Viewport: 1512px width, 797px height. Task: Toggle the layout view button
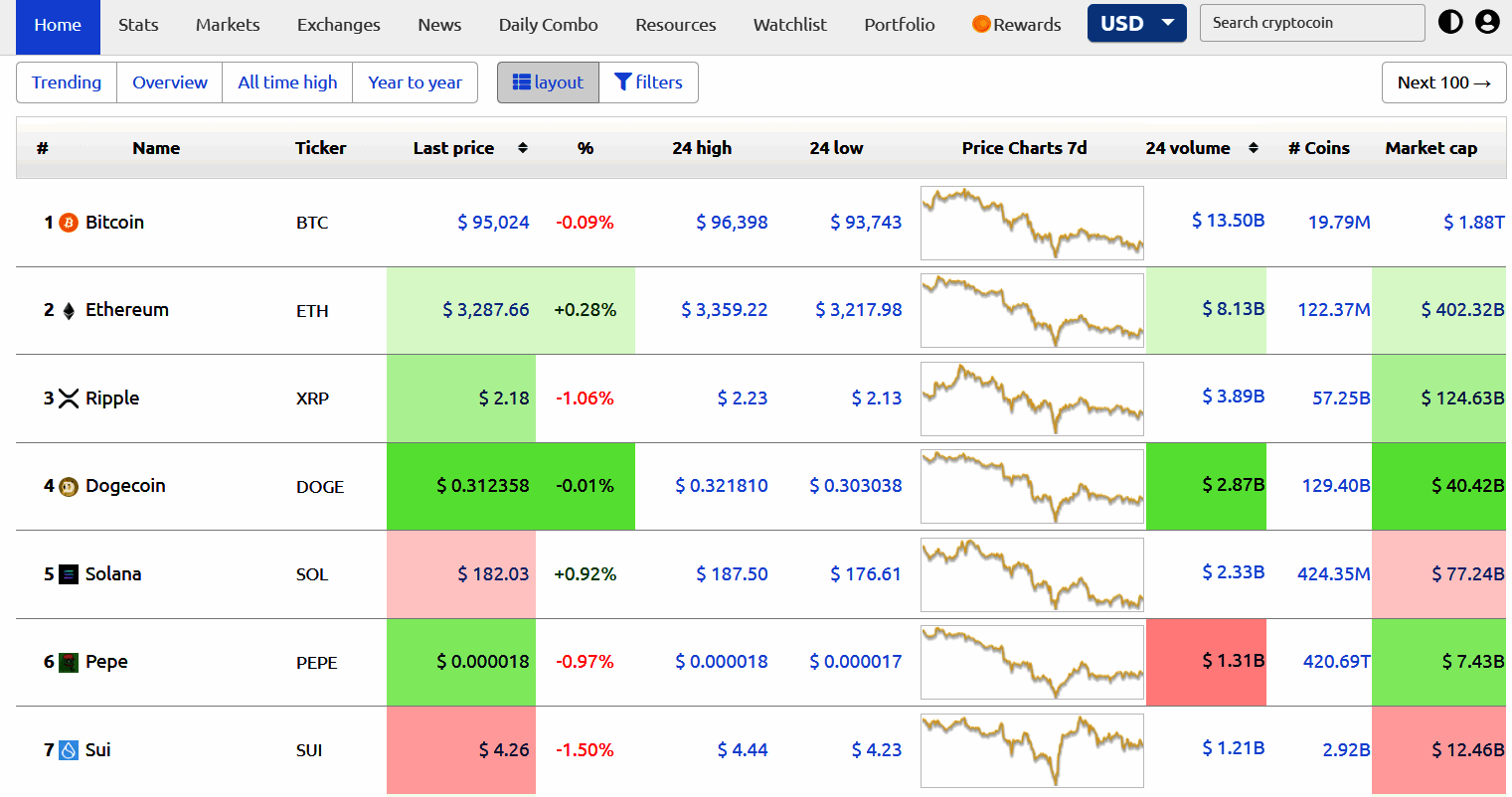click(548, 82)
